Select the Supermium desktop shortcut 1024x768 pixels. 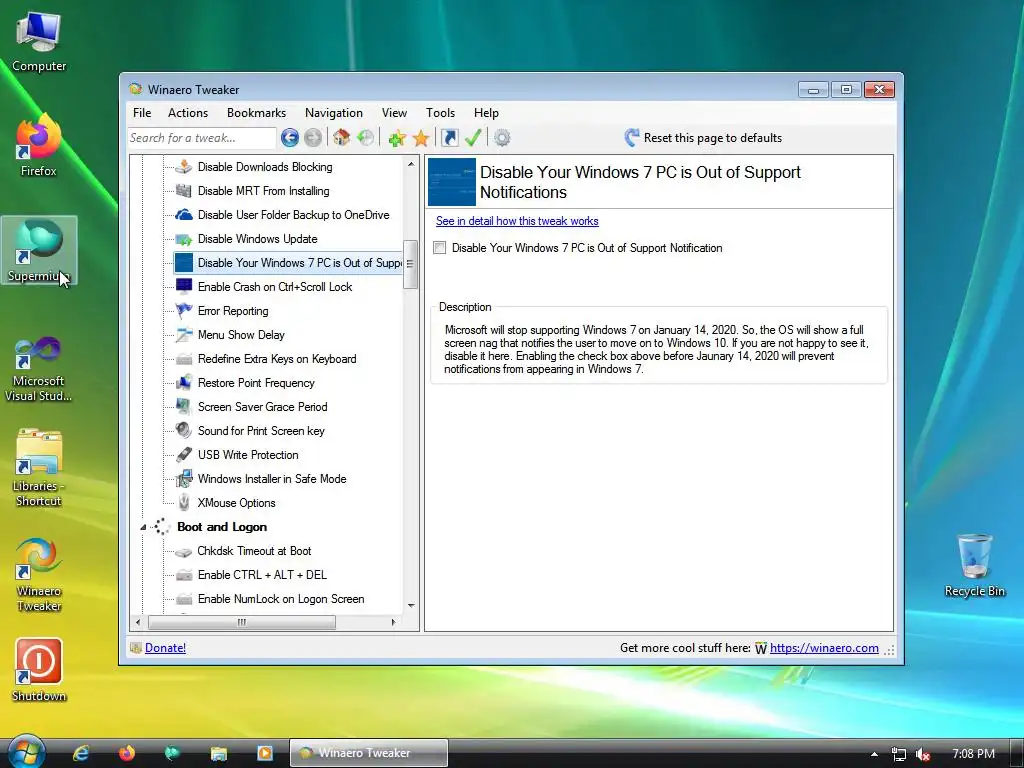[39, 251]
